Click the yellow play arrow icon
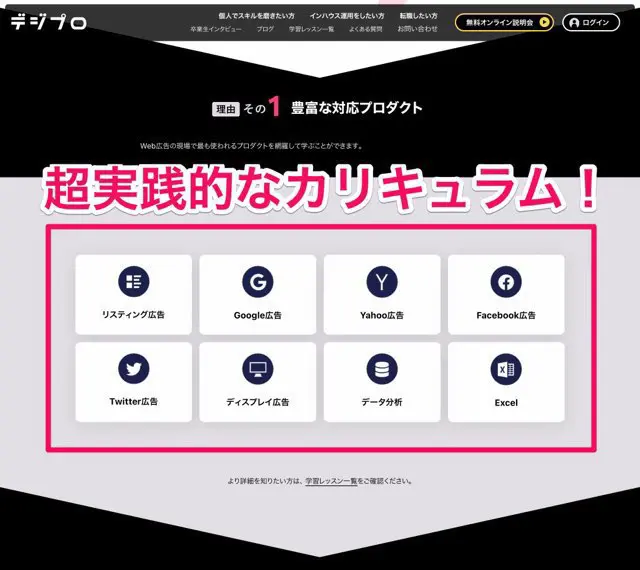 (544, 22)
